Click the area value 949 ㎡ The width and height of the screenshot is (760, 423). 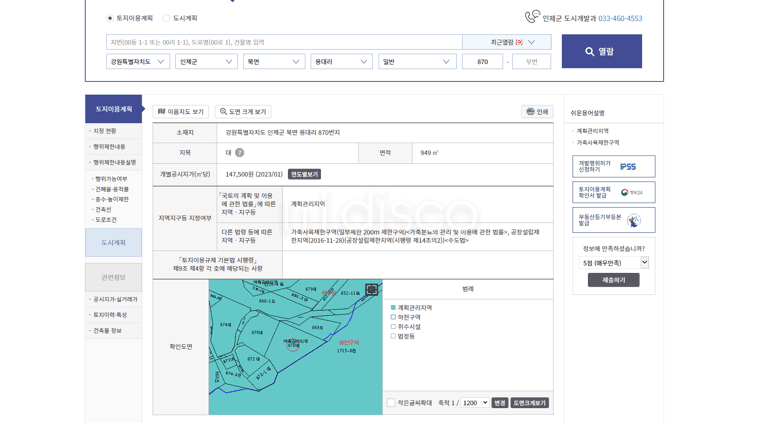coord(429,153)
